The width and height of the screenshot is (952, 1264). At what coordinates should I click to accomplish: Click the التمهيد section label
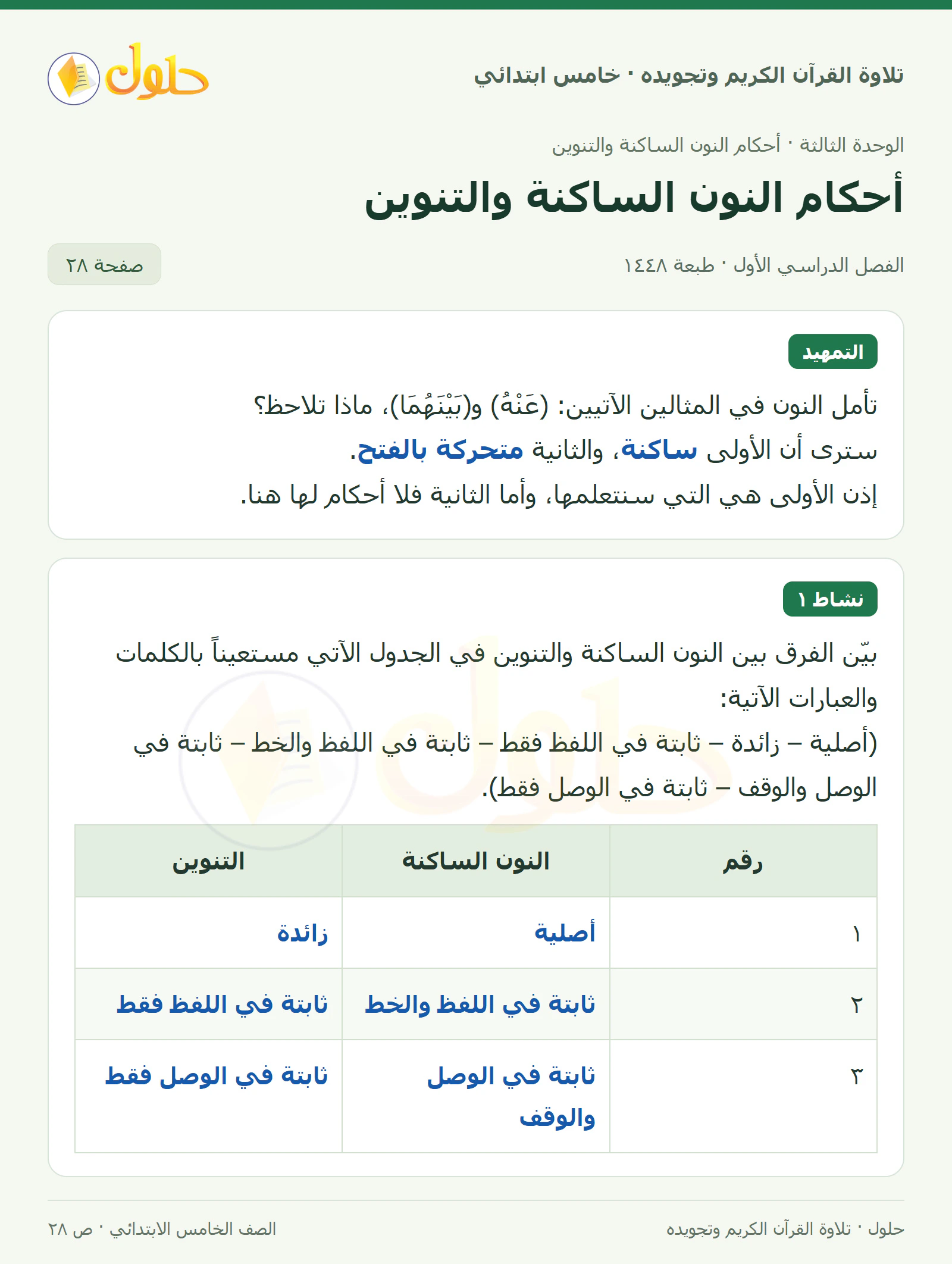832,352
